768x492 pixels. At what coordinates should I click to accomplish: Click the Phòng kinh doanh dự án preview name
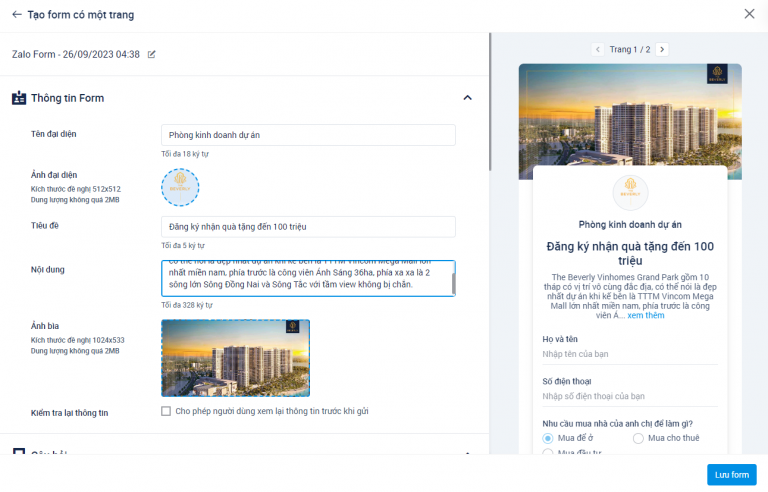pos(630,225)
